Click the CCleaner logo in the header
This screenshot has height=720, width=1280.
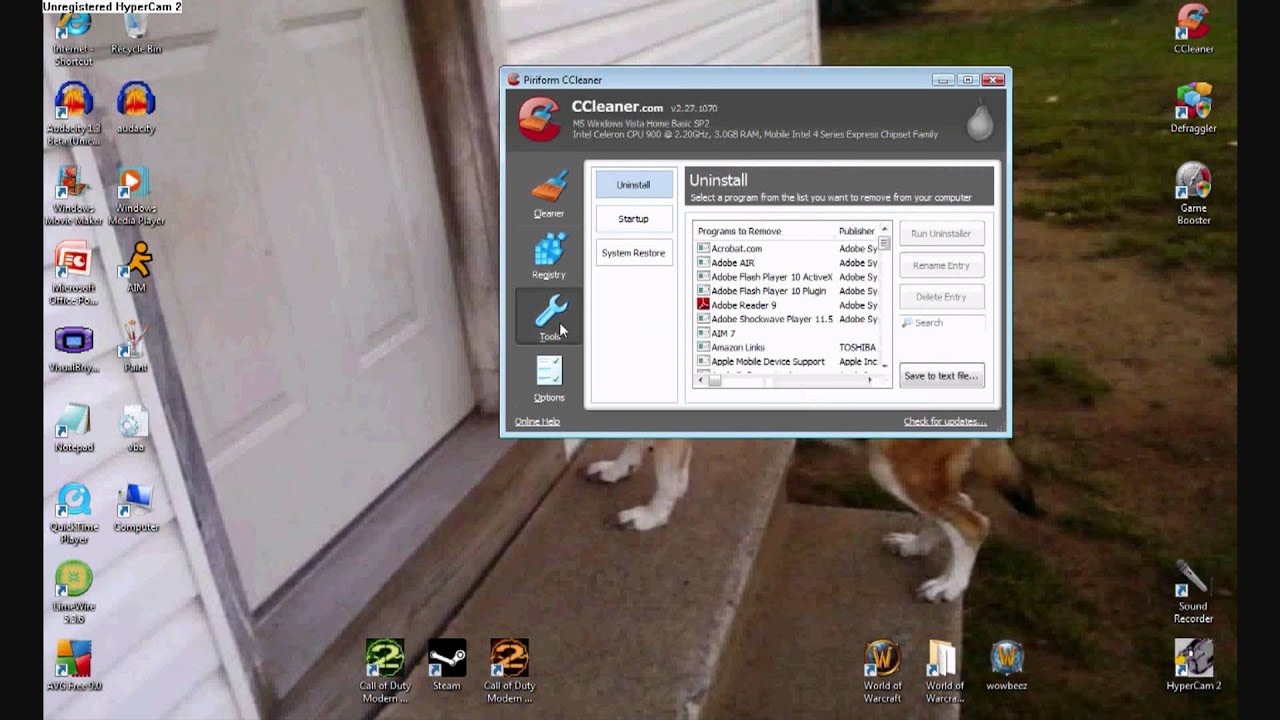click(x=539, y=119)
